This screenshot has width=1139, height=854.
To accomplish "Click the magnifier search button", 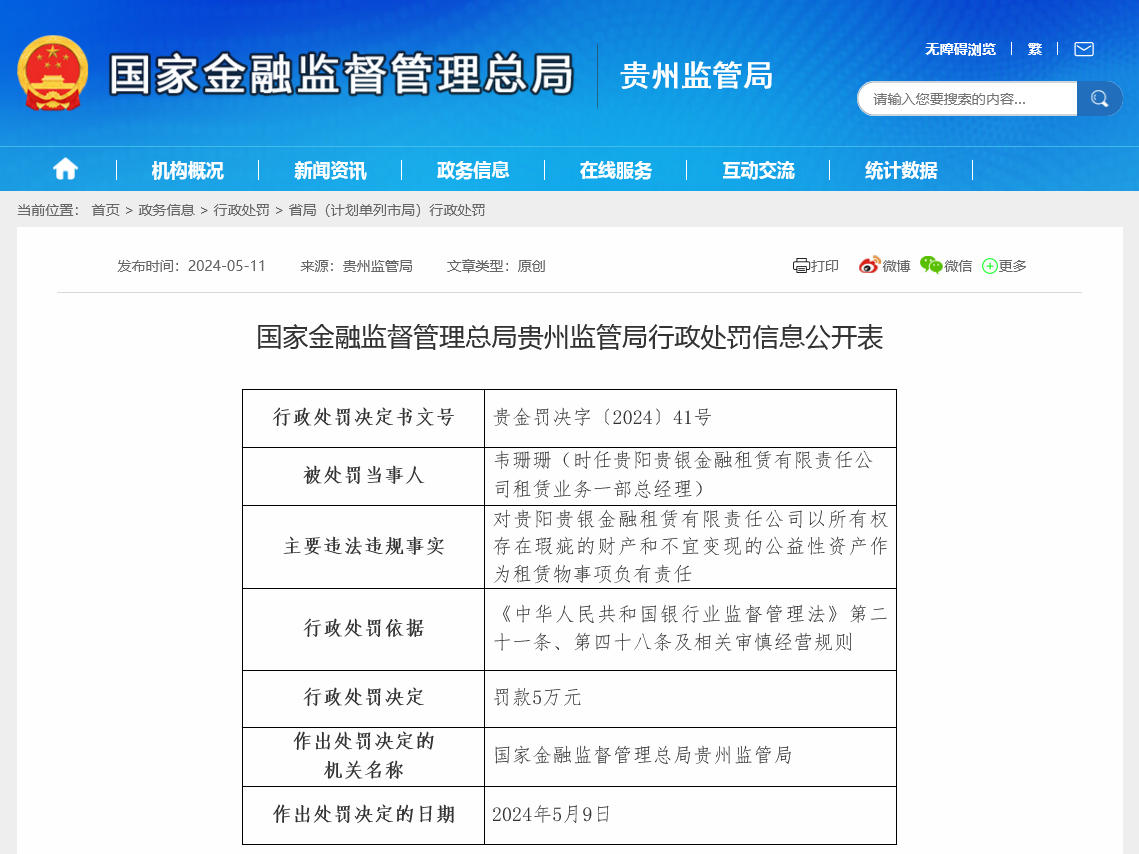I will 1099,99.
